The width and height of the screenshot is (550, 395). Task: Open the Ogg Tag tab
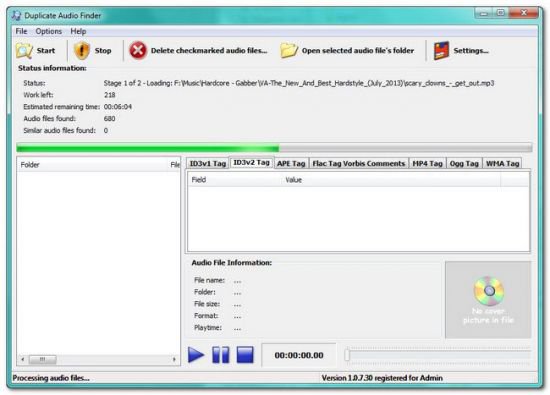(464, 163)
